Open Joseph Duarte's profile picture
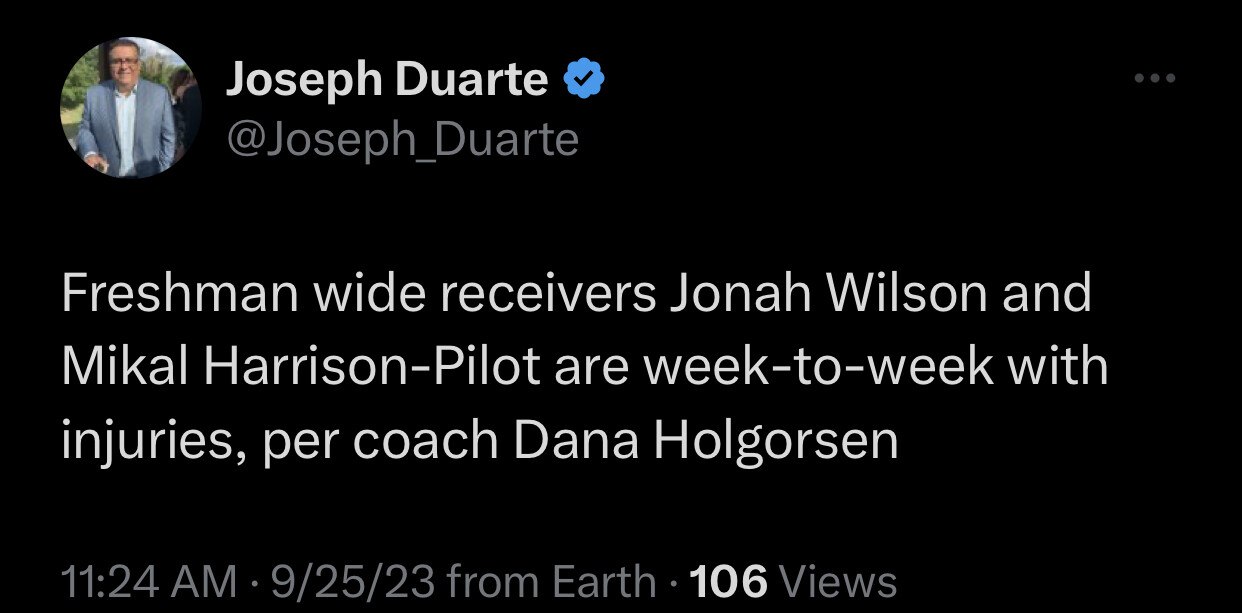 coord(131,107)
